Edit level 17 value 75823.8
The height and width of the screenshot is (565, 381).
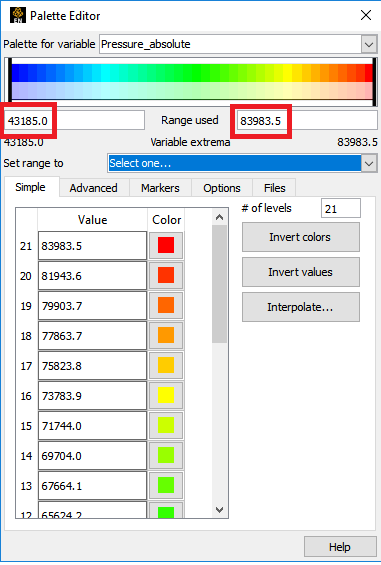pyautogui.click(x=92, y=366)
